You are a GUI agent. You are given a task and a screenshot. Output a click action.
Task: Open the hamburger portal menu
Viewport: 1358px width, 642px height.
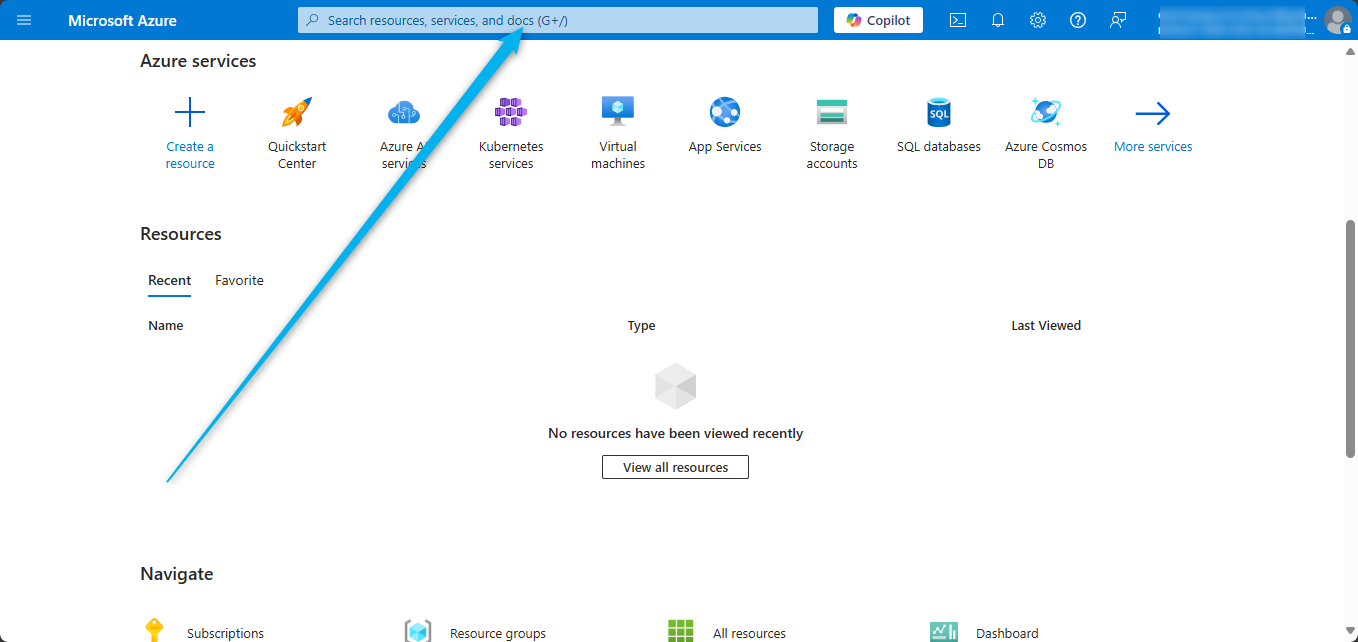(x=24, y=20)
